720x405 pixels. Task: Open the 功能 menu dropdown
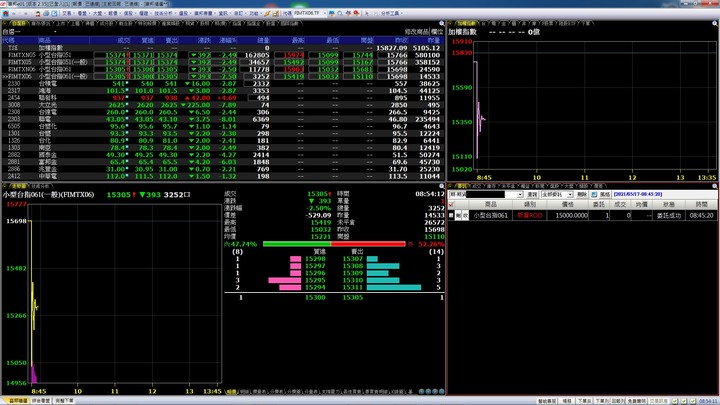pos(255,13)
